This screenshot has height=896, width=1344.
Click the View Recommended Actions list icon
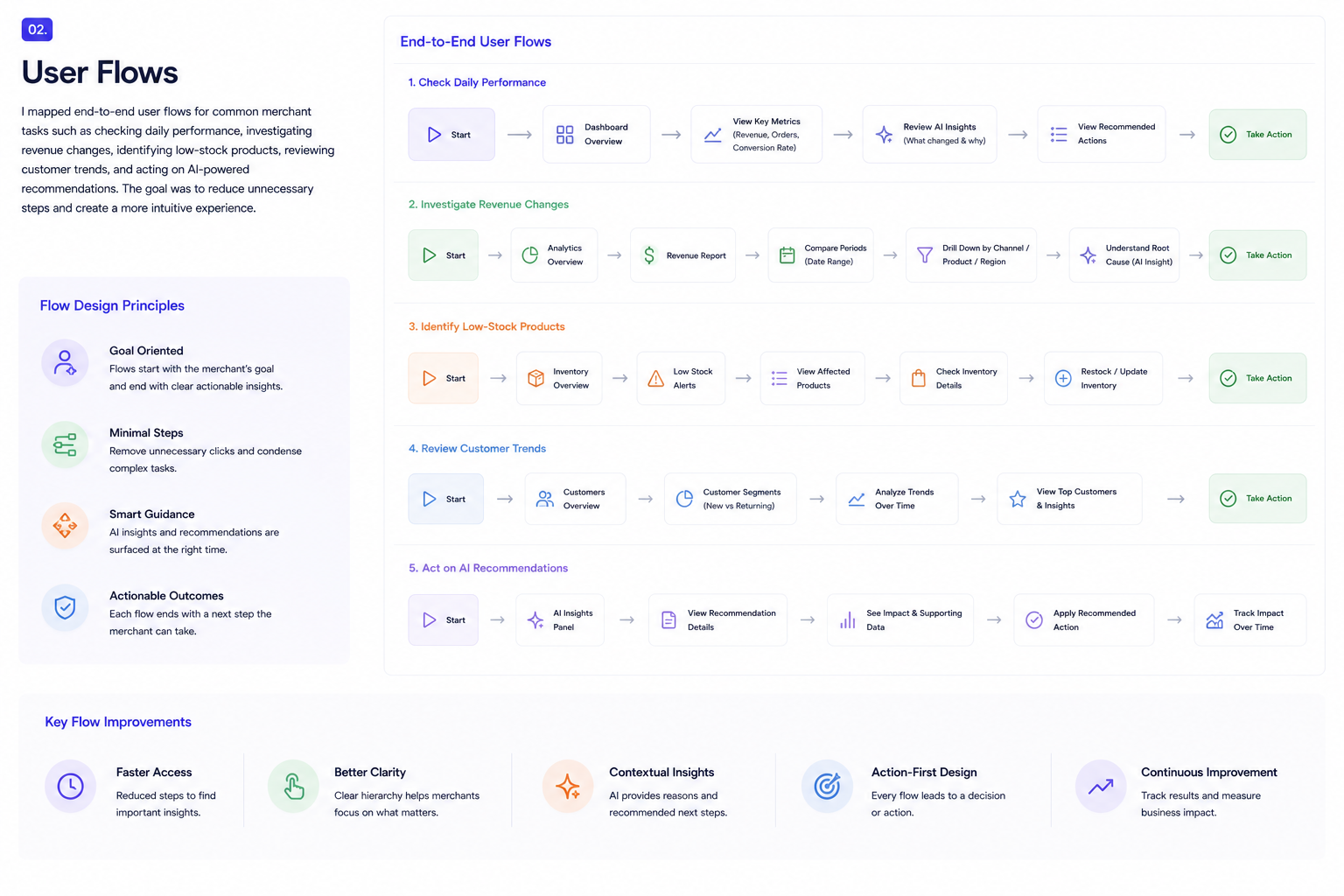point(1059,134)
